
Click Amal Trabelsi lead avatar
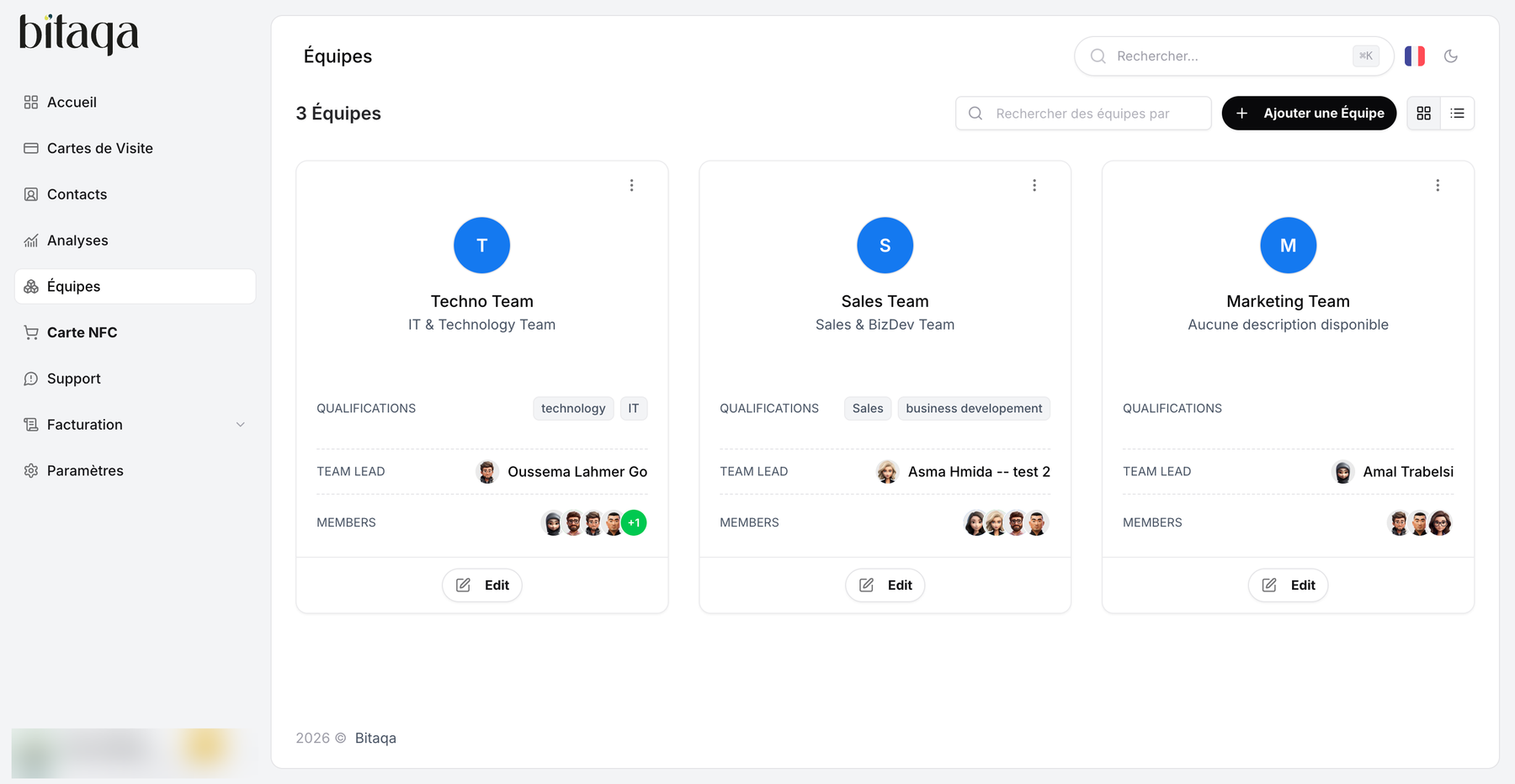[1343, 472]
